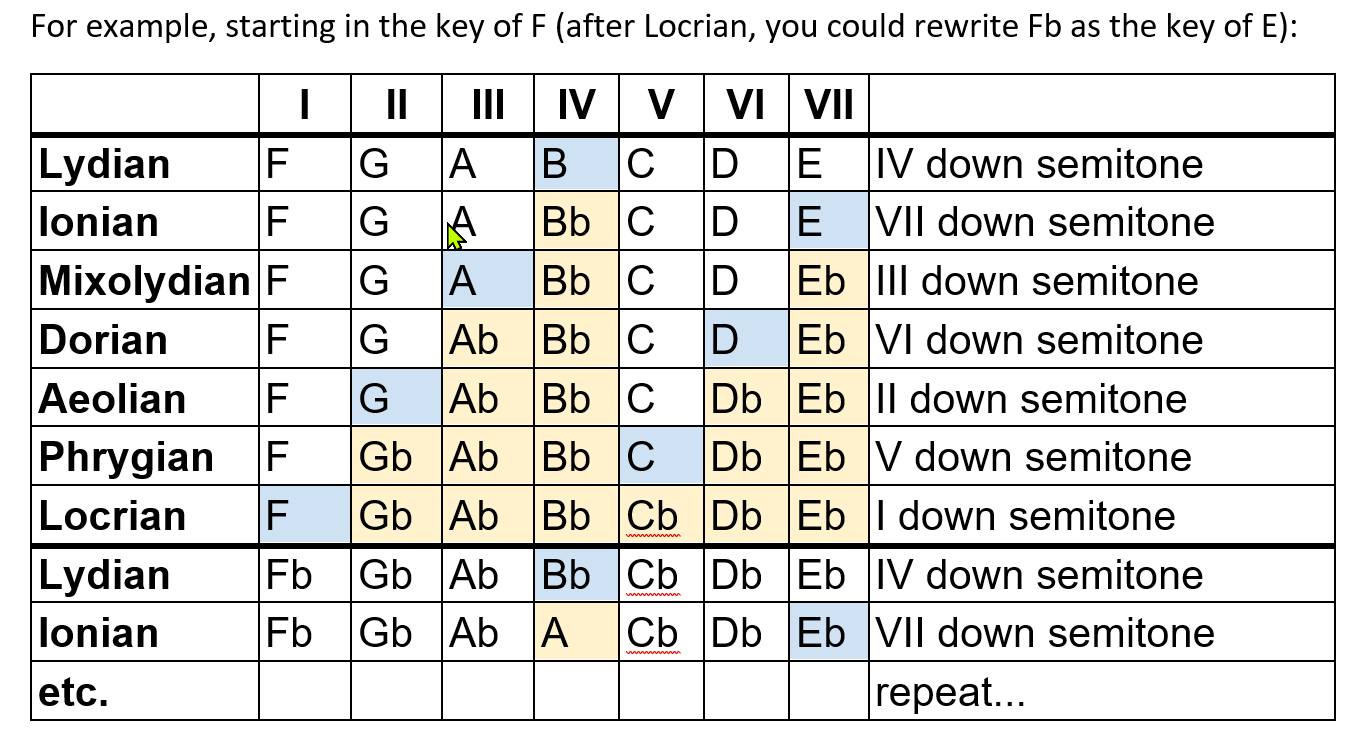The height and width of the screenshot is (734, 1359).
Task: Click the 'repeat...' cell
Action: (1101, 691)
